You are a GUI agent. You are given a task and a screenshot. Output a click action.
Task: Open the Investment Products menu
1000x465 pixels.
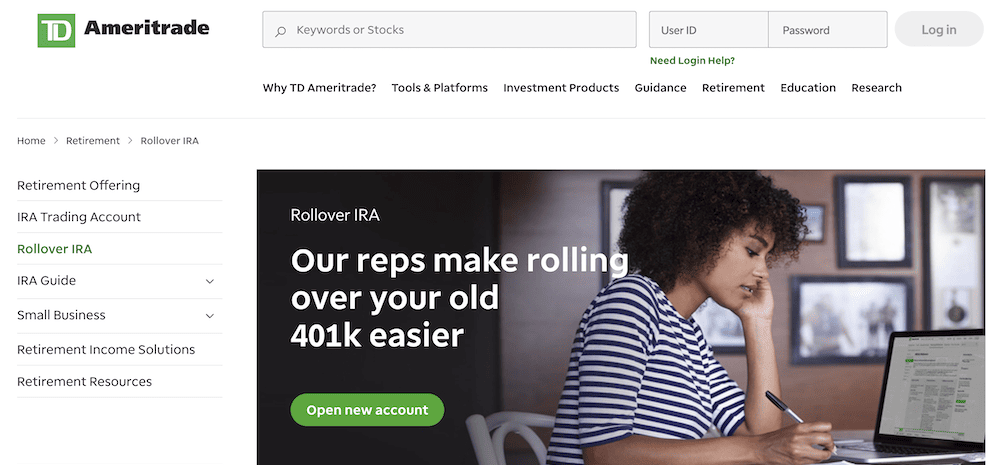click(561, 88)
